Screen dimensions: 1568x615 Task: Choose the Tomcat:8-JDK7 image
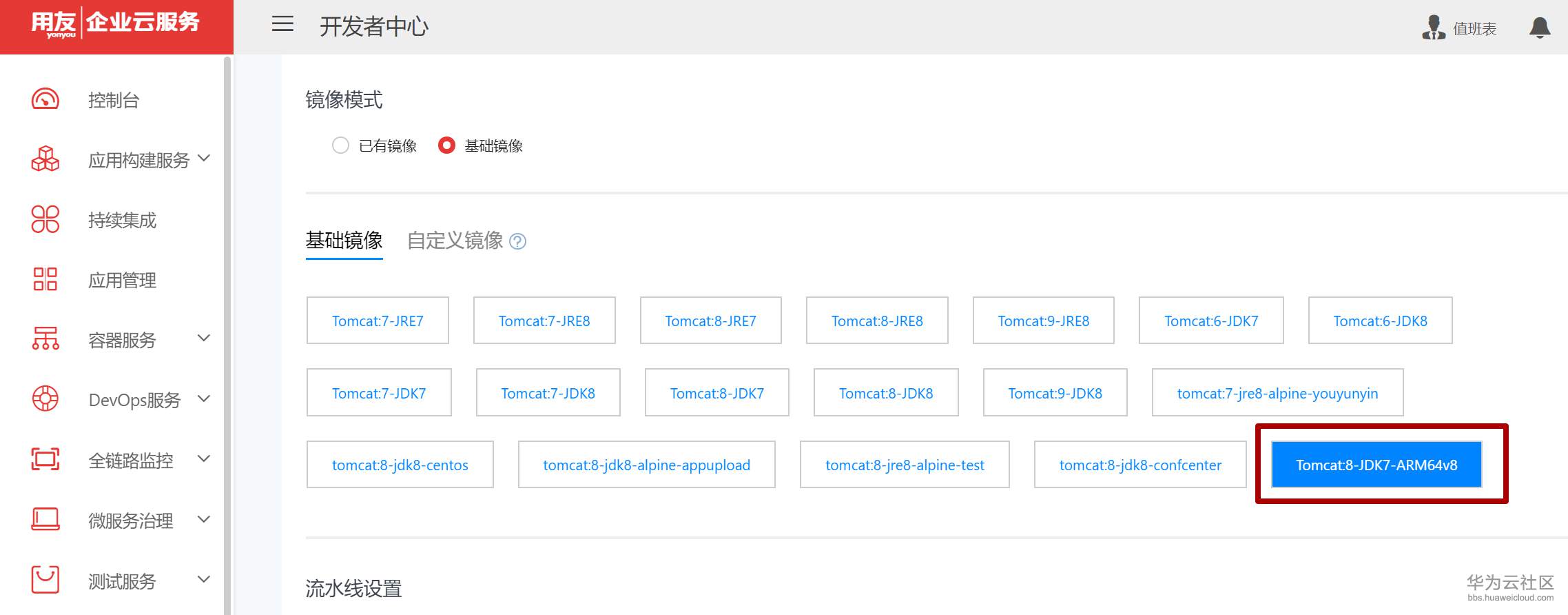[717, 393]
